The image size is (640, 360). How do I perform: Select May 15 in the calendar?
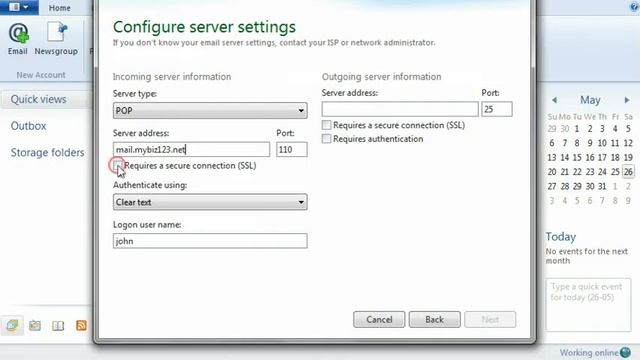pyautogui.click(x=577, y=158)
